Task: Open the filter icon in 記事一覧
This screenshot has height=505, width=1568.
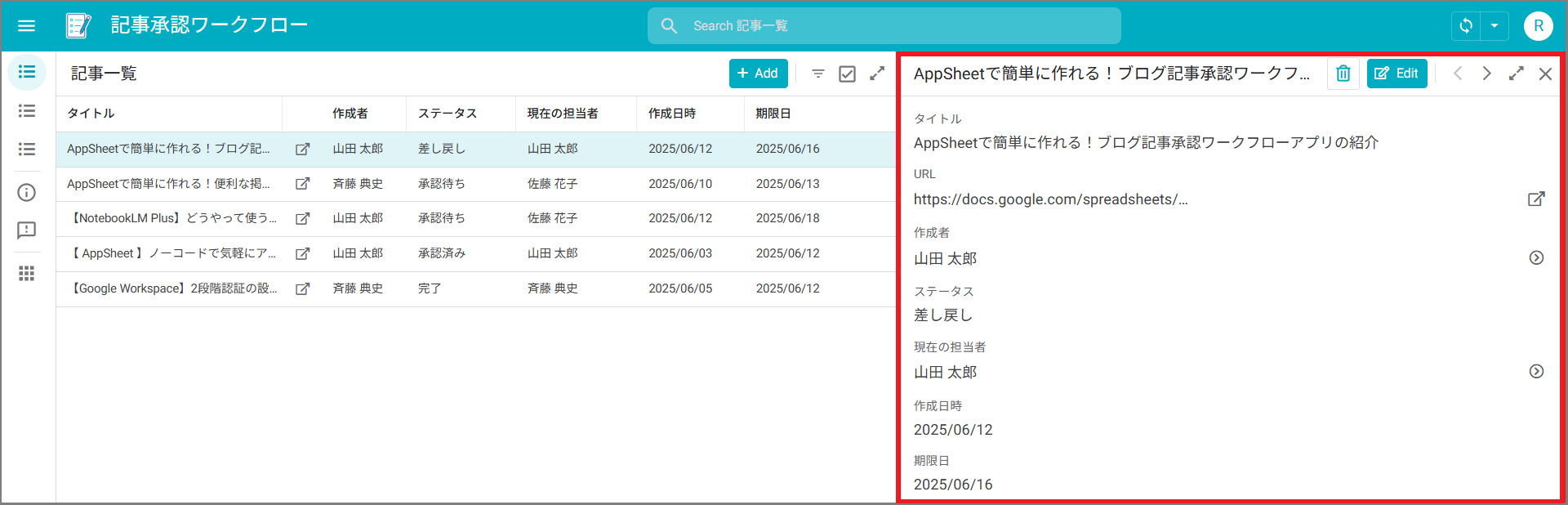Action: pyautogui.click(x=817, y=74)
